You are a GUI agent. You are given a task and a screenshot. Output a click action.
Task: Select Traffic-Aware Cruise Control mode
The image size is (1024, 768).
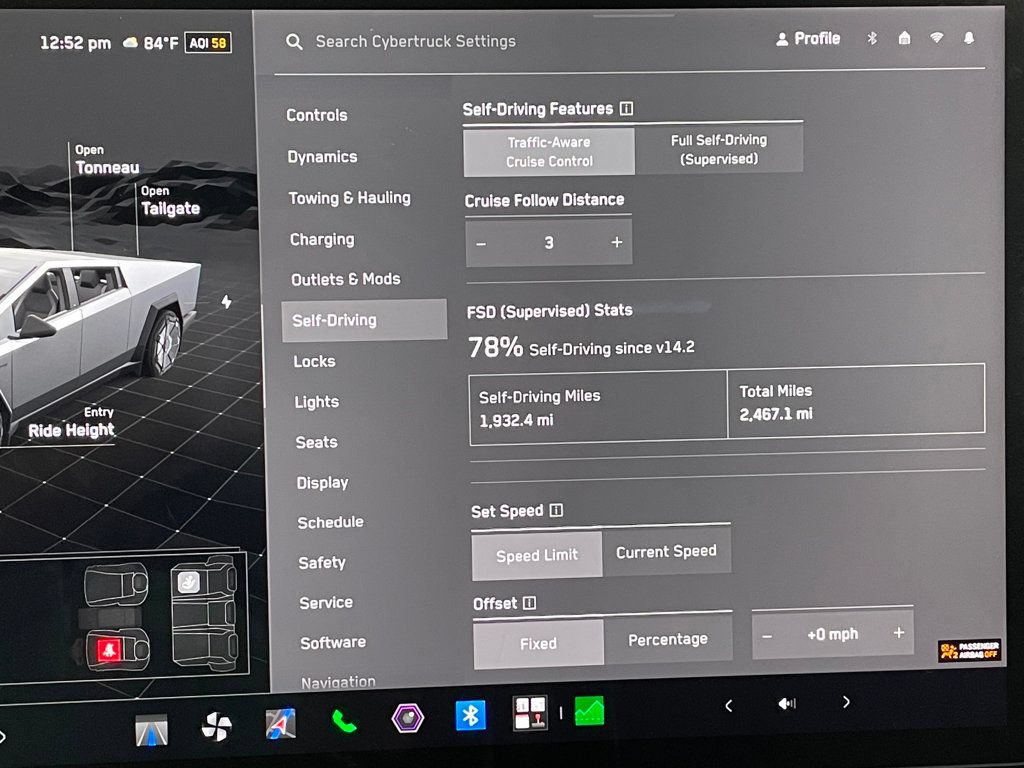(x=549, y=152)
